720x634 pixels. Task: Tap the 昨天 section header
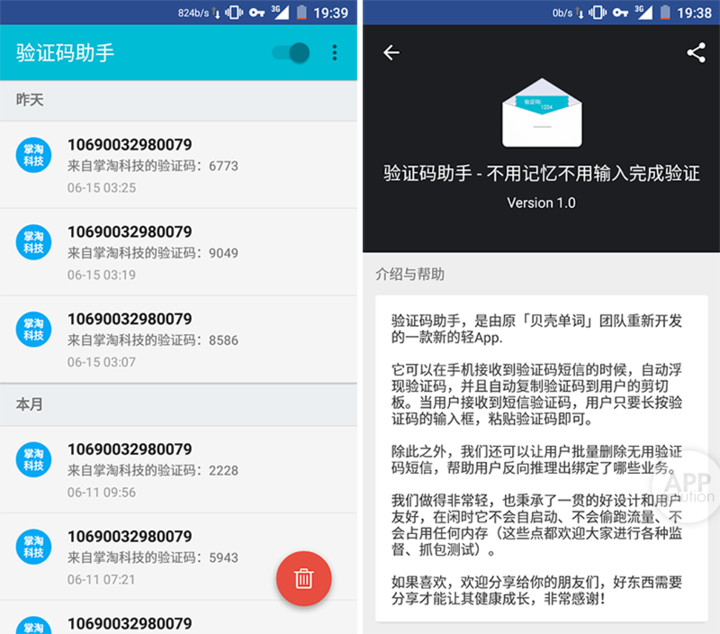click(30, 101)
